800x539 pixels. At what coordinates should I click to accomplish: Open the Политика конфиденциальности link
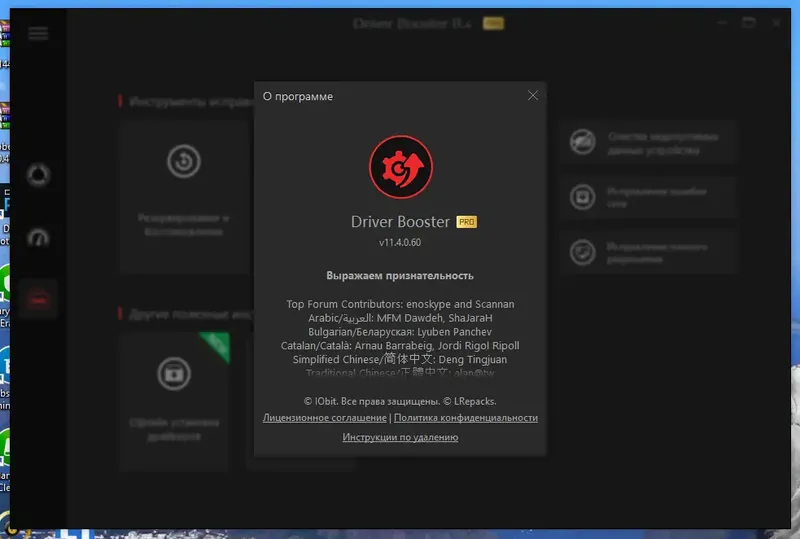[466, 418]
